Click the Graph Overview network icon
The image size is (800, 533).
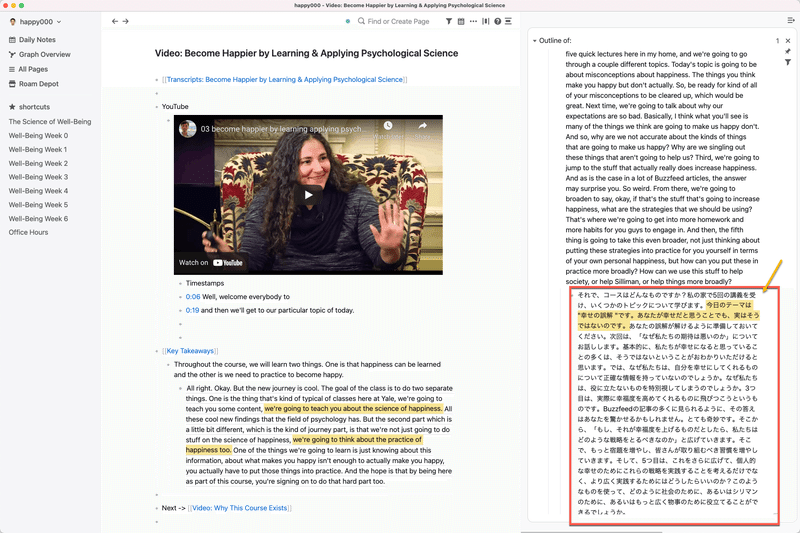[12, 55]
